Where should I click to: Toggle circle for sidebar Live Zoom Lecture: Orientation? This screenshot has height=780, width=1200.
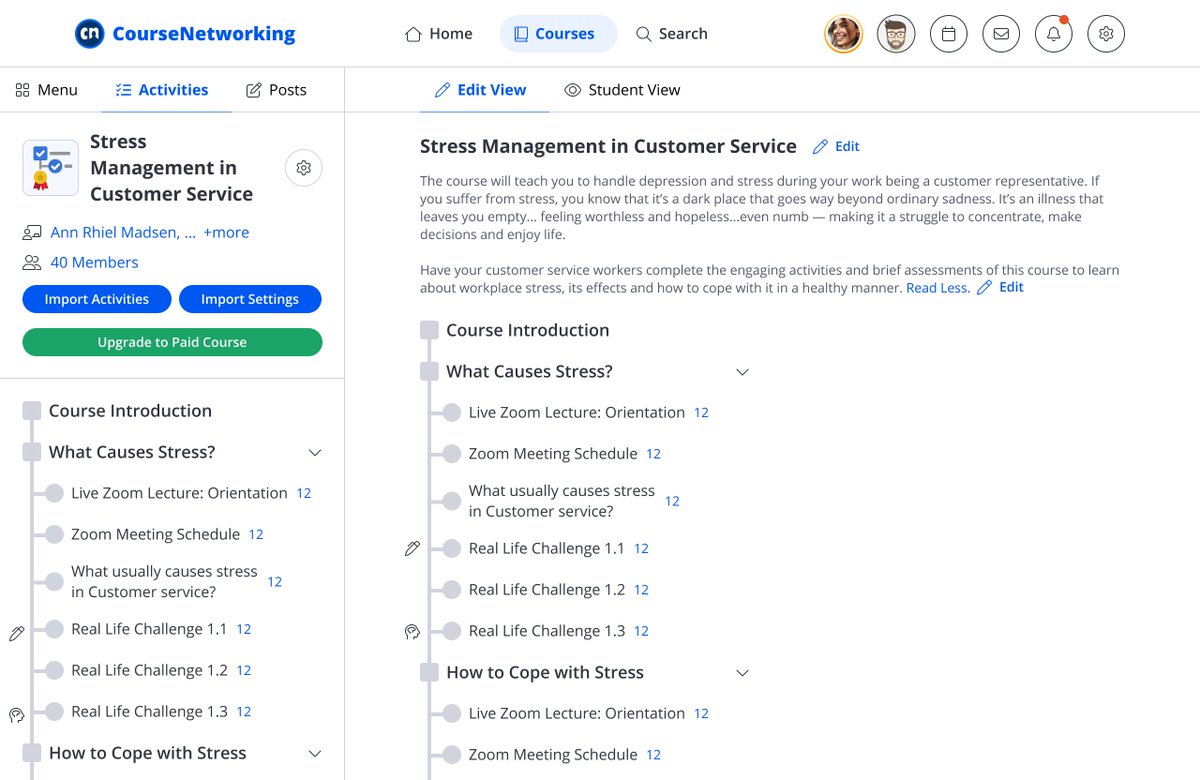click(x=54, y=493)
